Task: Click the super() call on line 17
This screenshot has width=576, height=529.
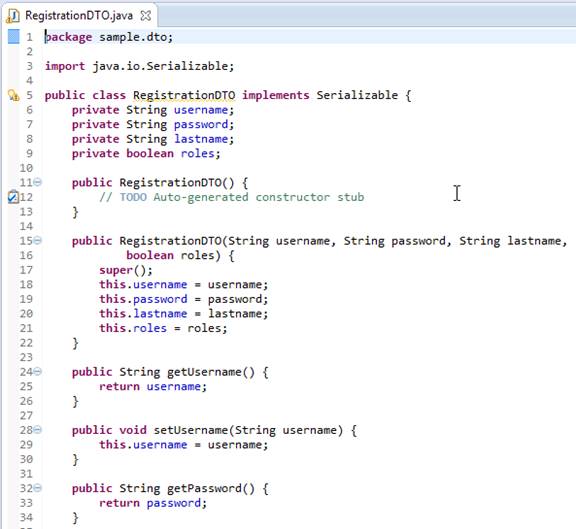Action: pos(126,270)
